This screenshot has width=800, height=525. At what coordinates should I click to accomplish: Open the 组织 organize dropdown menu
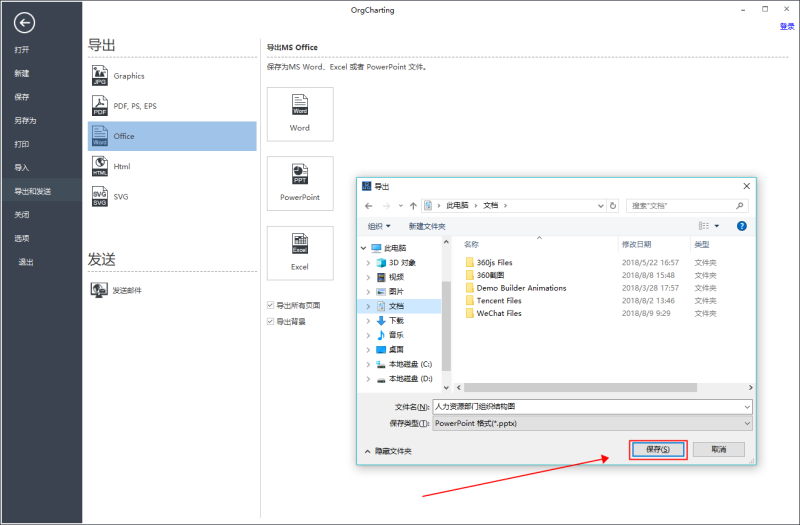tap(379, 226)
